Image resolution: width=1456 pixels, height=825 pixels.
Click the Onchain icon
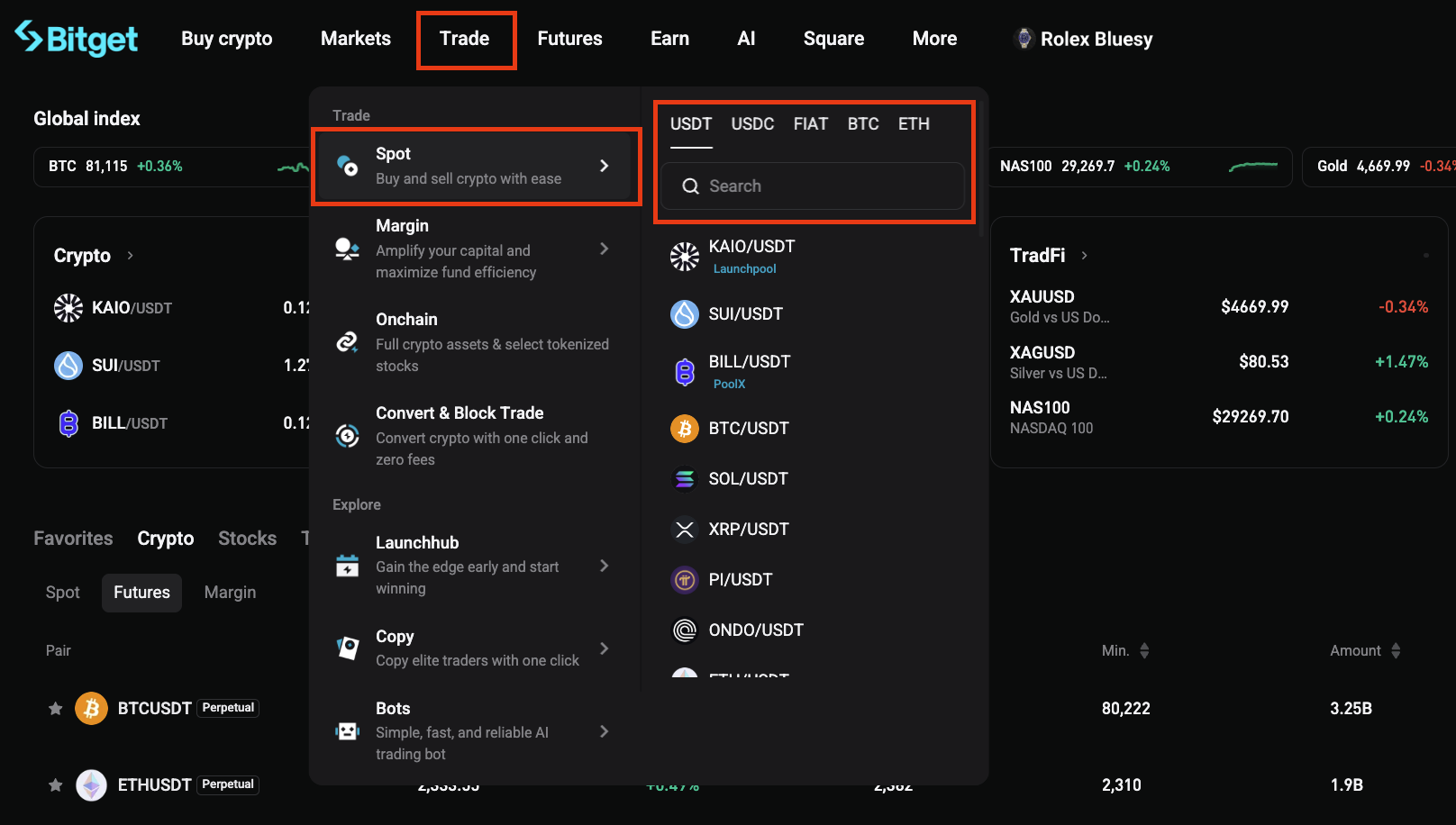[x=347, y=342]
